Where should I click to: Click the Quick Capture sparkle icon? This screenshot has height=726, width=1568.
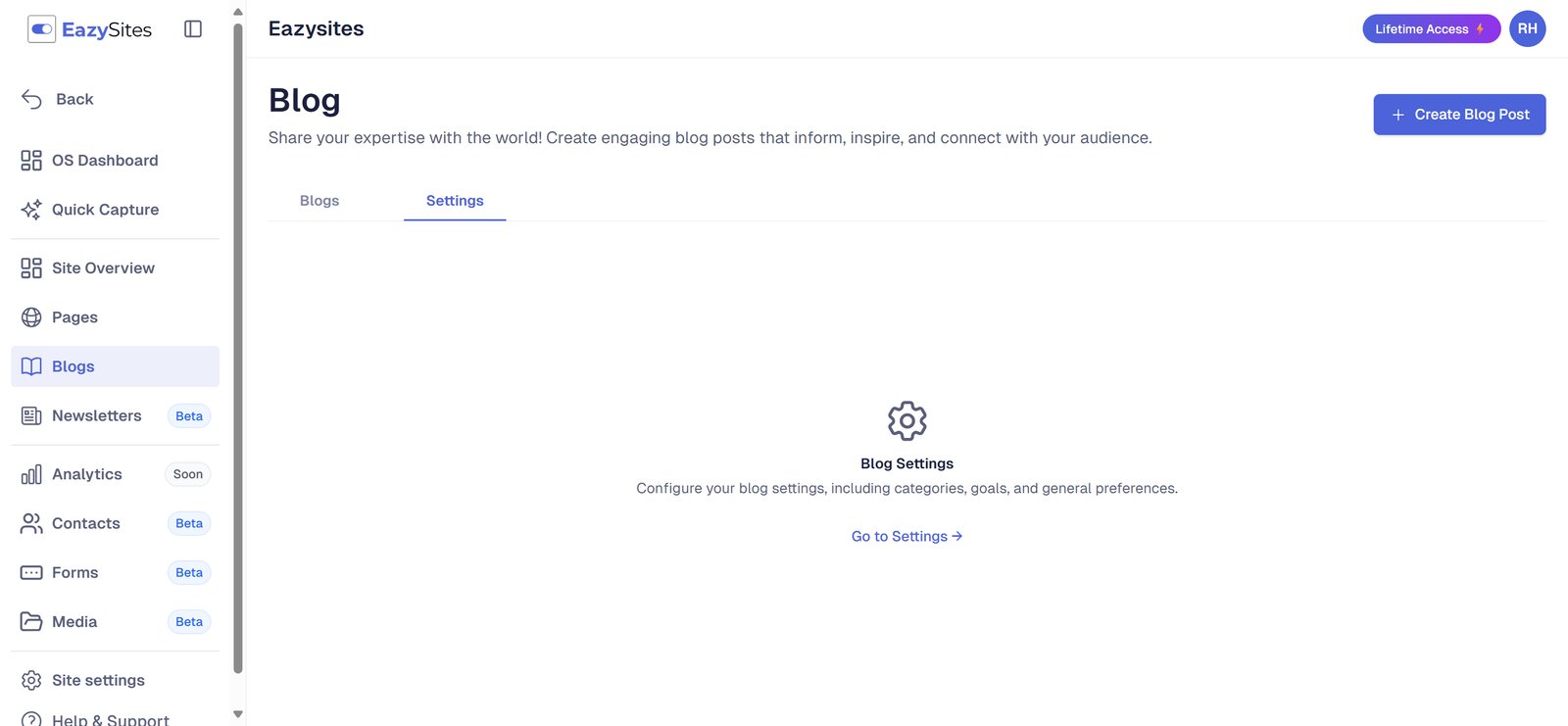coord(31,210)
